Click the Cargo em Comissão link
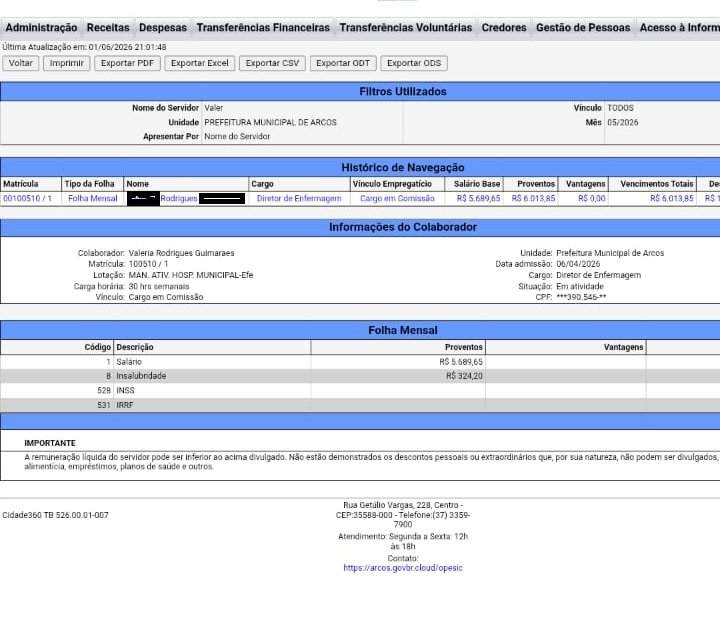 (x=397, y=198)
